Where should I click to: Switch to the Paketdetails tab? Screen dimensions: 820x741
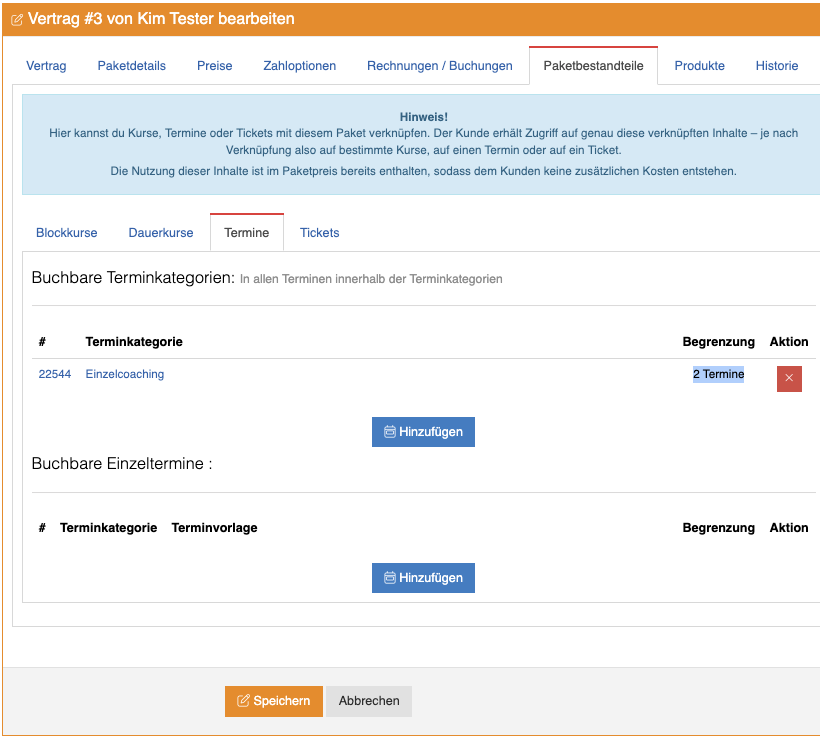point(132,66)
